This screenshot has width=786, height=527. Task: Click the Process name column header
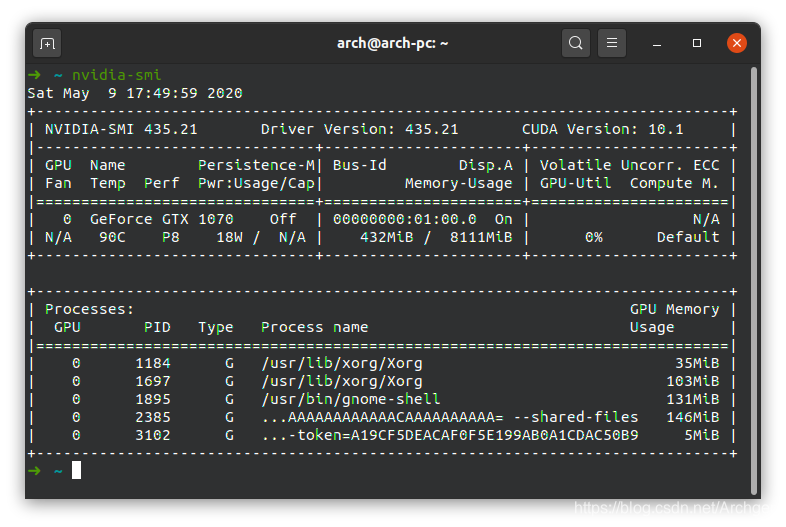click(x=314, y=327)
